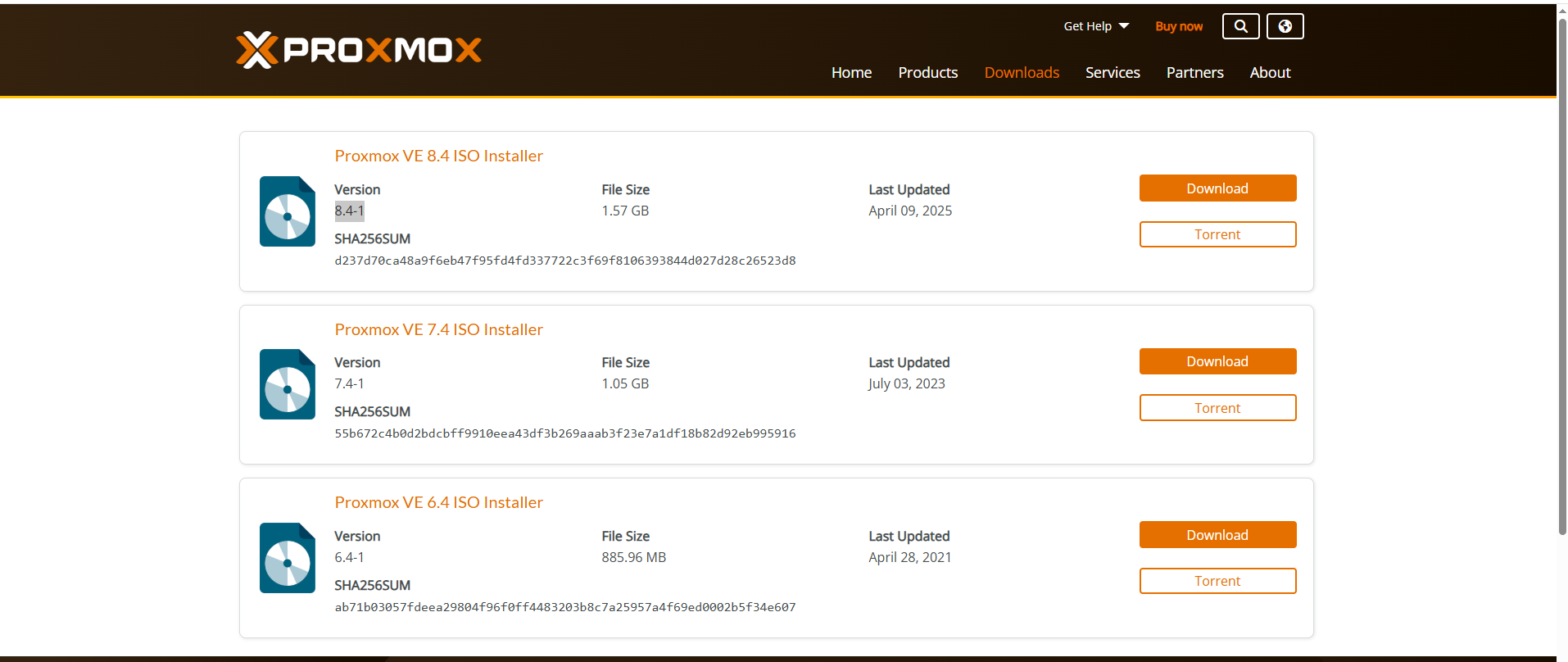The height and width of the screenshot is (662, 1568).
Task: Click the SHA256 hash starting d237d70c
Action: coord(565,261)
